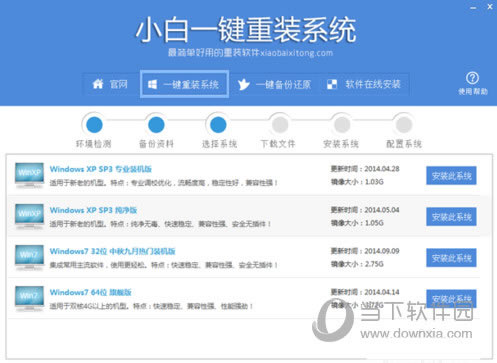Click the Win7 monitor icon for 64位 旗舰版
Screen dimensions: 497x363
click(x=29, y=299)
